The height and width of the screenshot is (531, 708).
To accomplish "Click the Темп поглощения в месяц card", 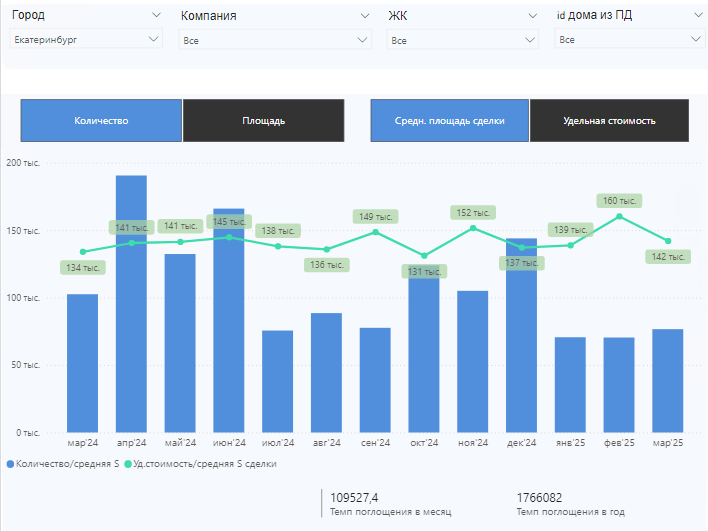I will pyautogui.click(x=390, y=504).
